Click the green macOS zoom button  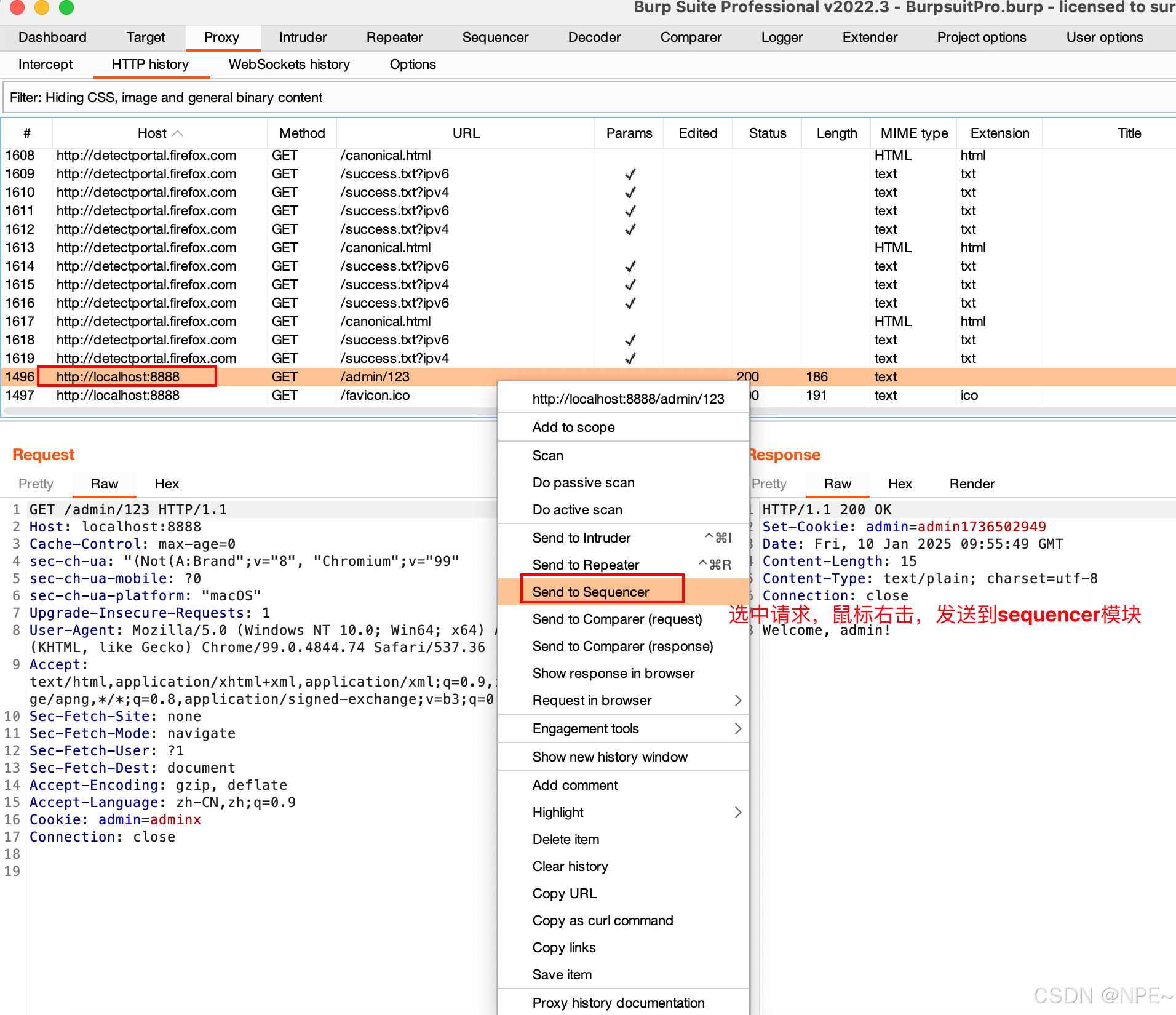pos(66,7)
